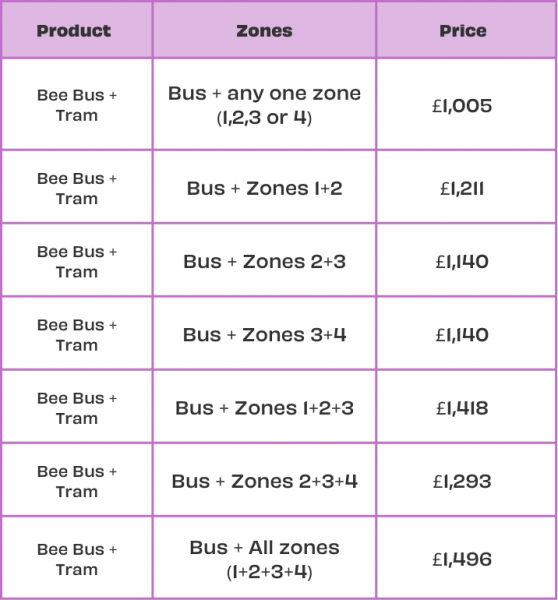Select Product cell beside the £1,005 price
The image size is (558, 600).
(x=77, y=105)
